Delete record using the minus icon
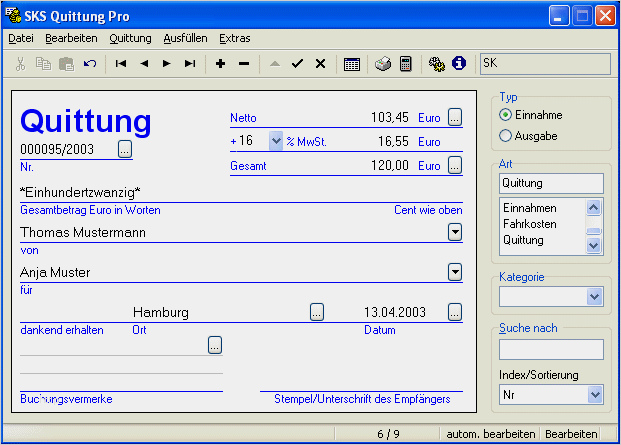This screenshot has height=445, width=621. 244,64
